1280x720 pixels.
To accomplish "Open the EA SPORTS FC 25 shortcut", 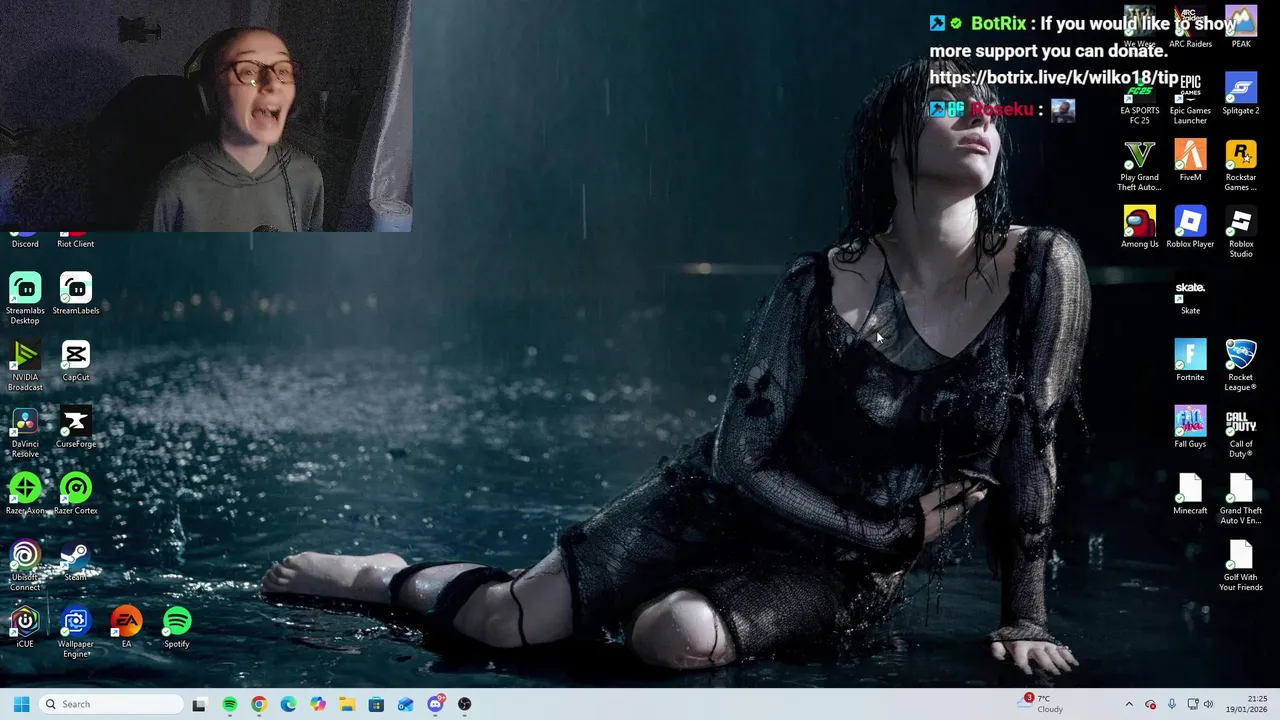I will click(1140, 99).
